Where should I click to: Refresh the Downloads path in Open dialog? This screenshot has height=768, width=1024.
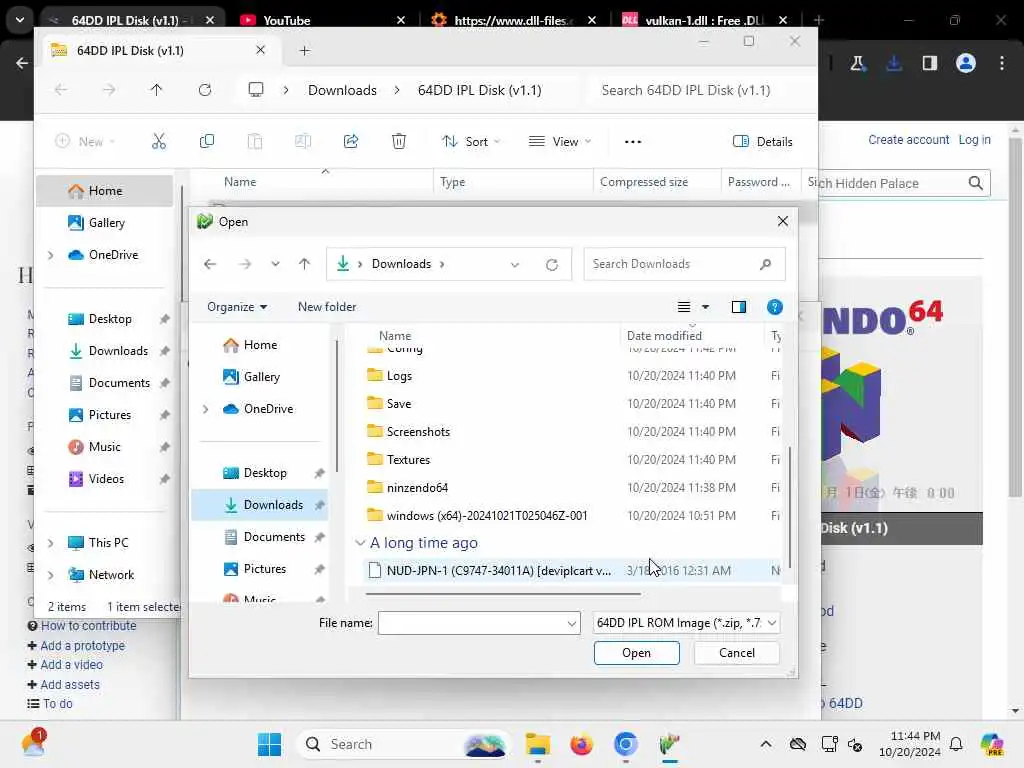pyautogui.click(x=552, y=264)
